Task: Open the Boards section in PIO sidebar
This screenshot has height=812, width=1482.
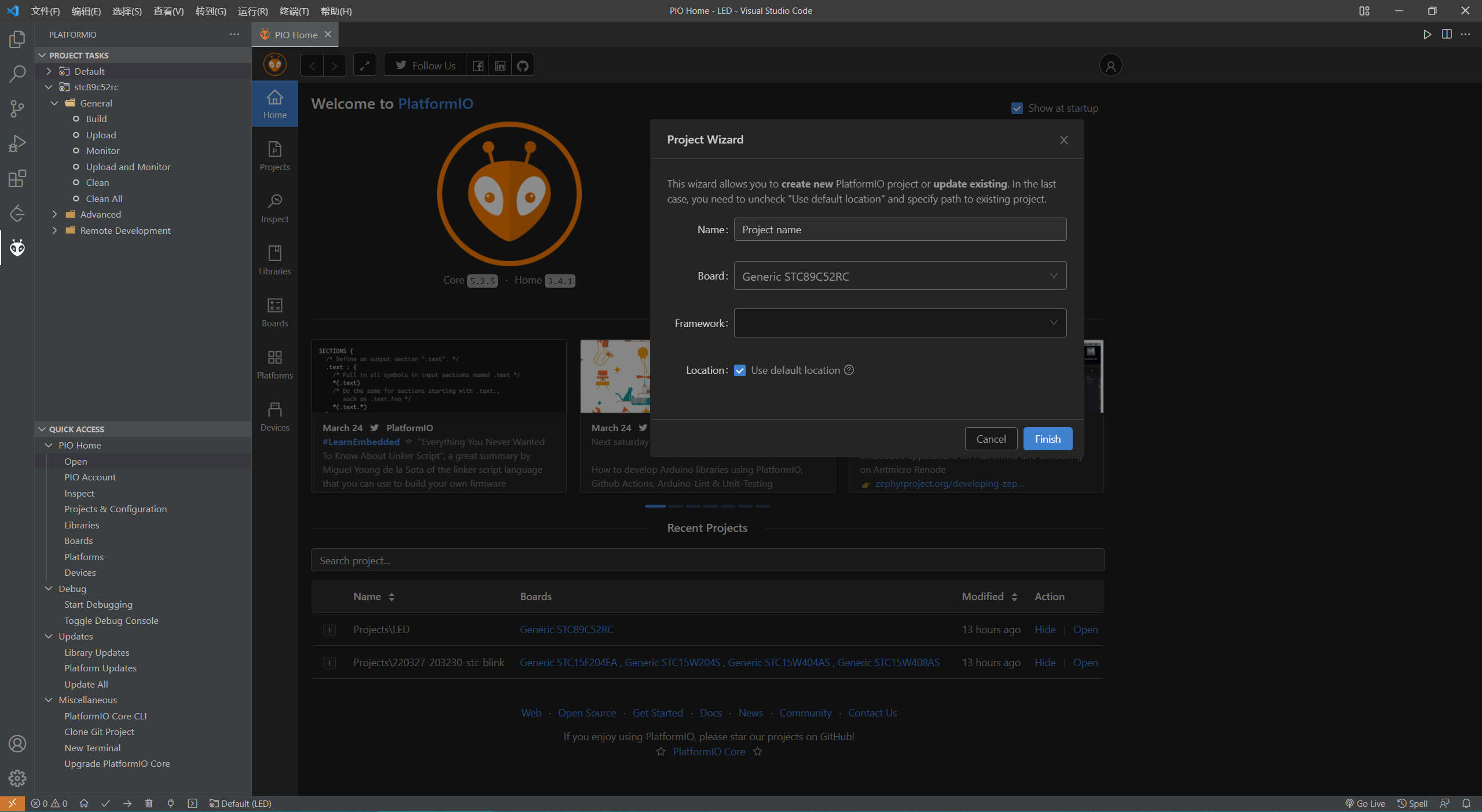Action: tap(275, 313)
